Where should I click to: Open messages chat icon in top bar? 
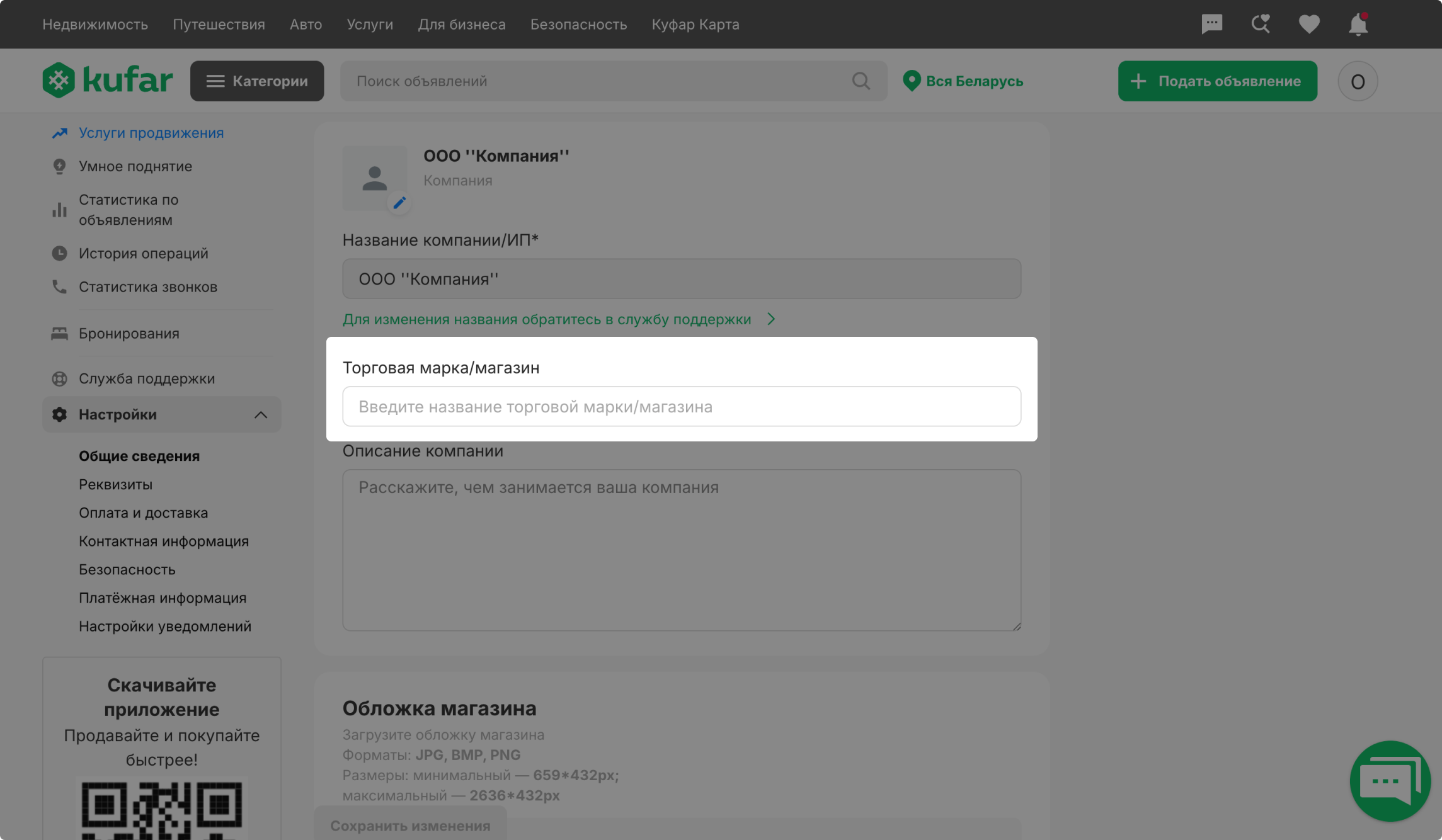[x=1211, y=24]
